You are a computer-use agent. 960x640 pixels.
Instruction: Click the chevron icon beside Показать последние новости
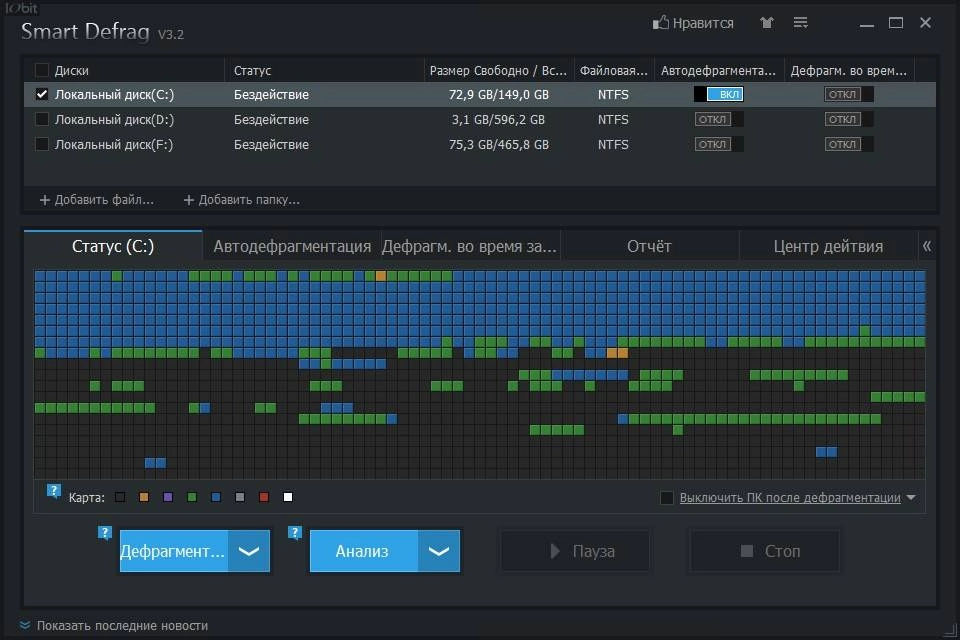point(24,625)
